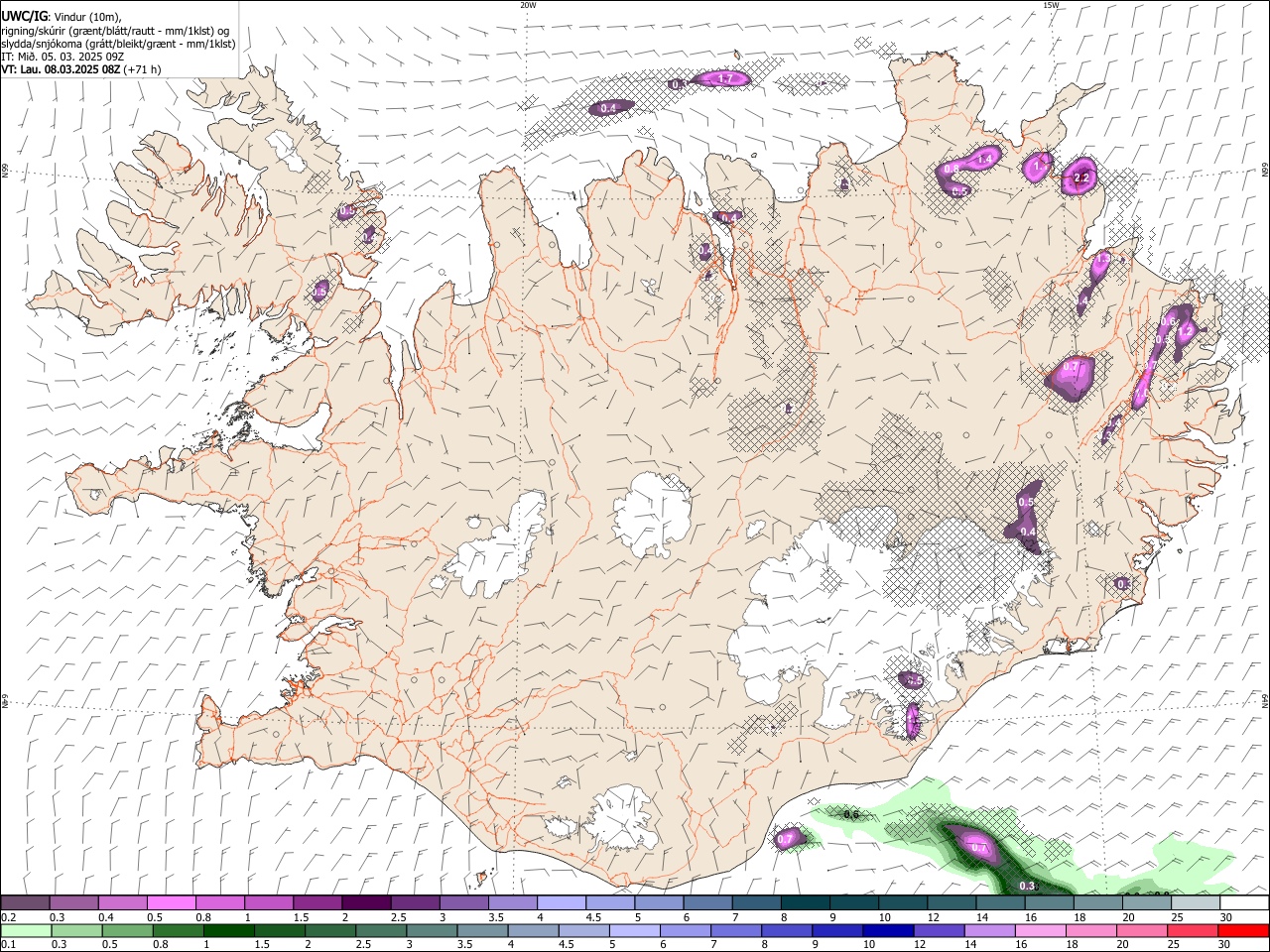Select the dark purple top-row swatch between 2 and 2.5
The height and width of the screenshot is (952, 1270).
pos(366,902)
